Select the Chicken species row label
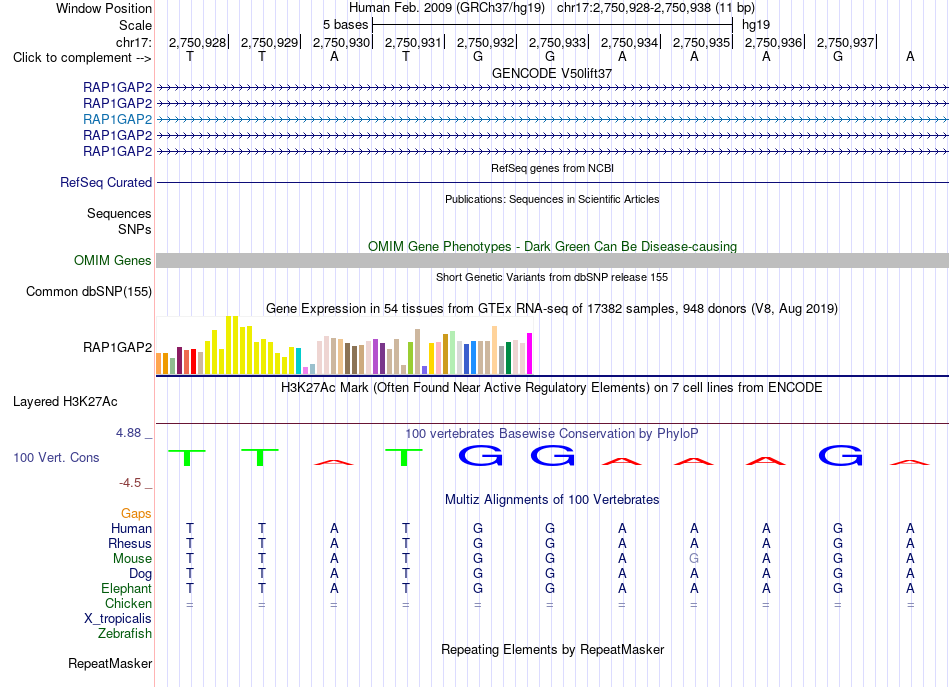The width and height of the screenshot is (950, 687). pos(128,603)
